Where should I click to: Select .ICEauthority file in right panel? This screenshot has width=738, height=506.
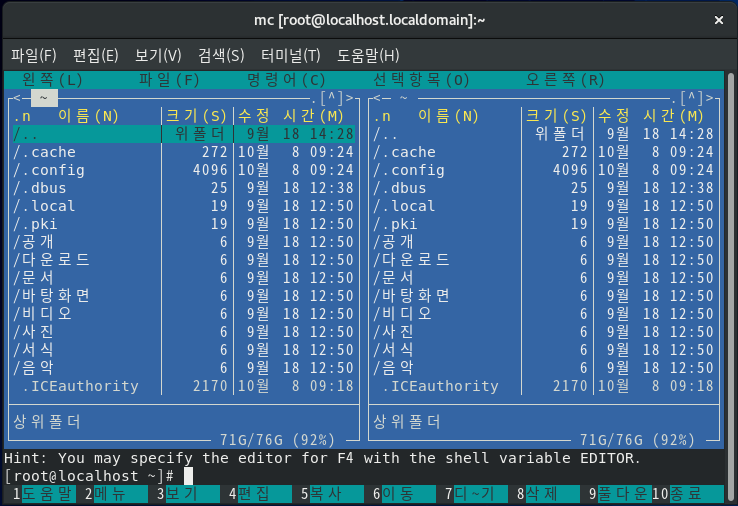(x=544, y=386)
